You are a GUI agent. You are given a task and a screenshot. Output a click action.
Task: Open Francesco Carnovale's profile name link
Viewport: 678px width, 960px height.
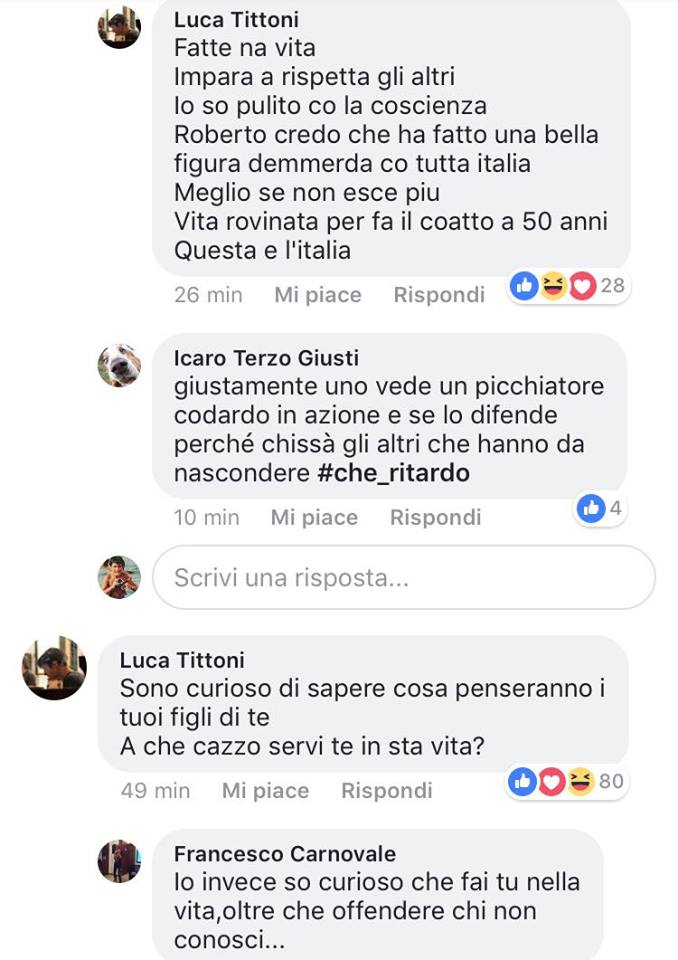coord(285,853)
